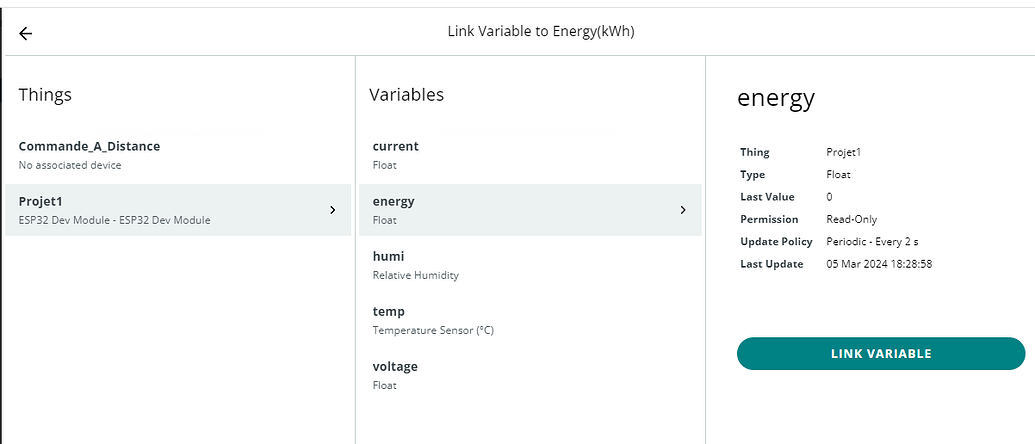
Task: Open the energy variable chevron arrow
Action: pyautogui.click(x=683, y=210)
